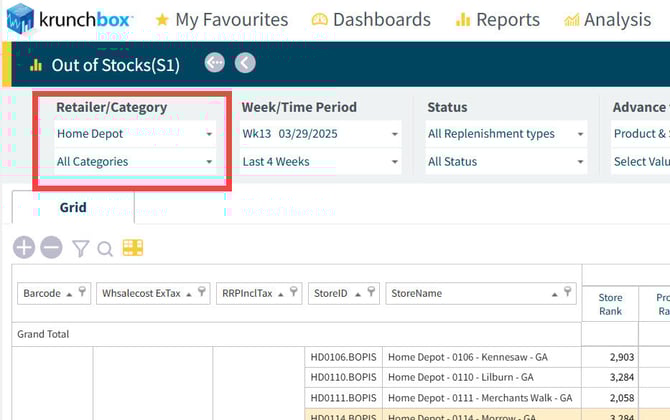The width and height of the screenshot is (670, 420).
Task: Click the StoreName field button
Action: [481, 294]
